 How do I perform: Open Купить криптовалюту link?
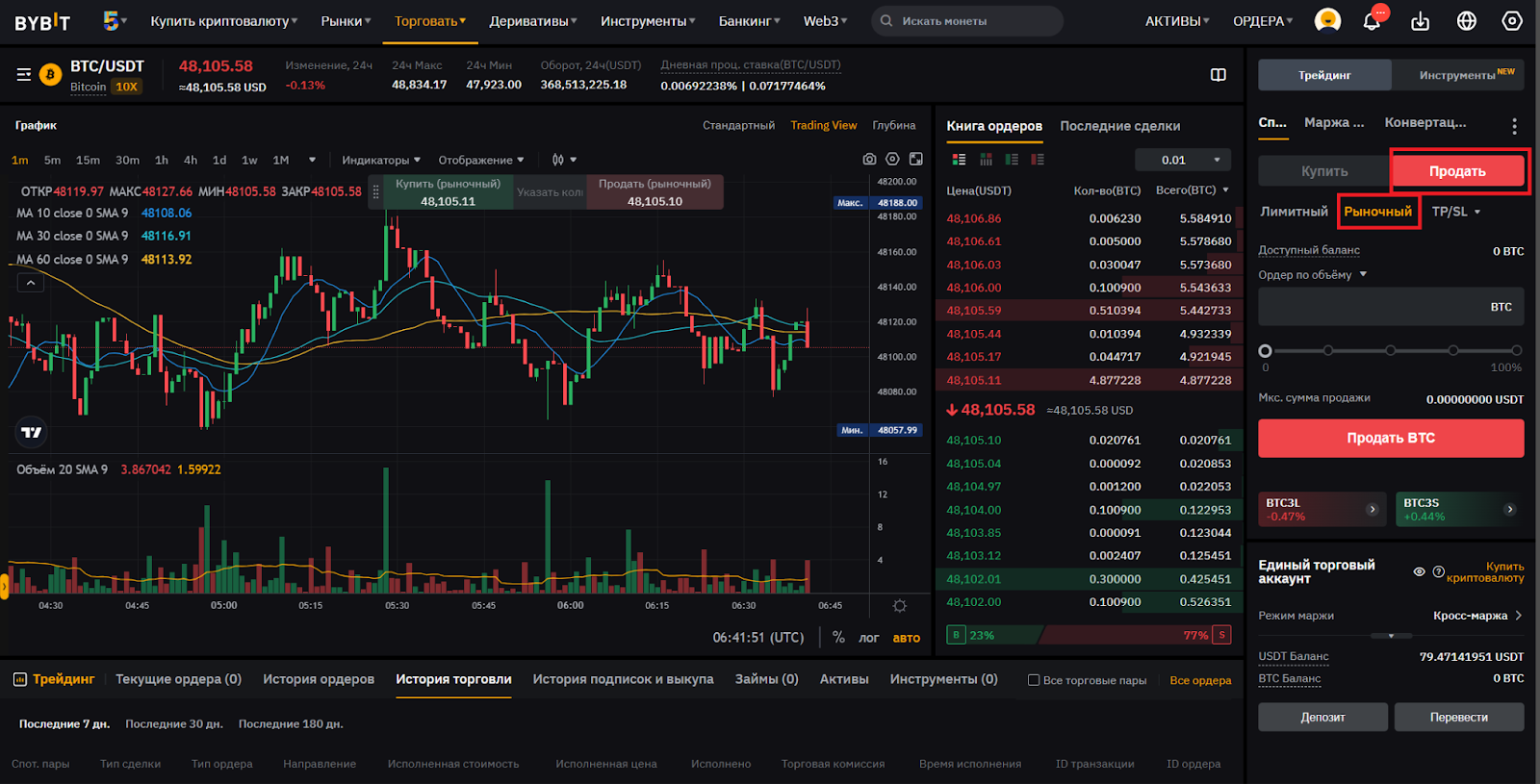[x=223, y=21]
